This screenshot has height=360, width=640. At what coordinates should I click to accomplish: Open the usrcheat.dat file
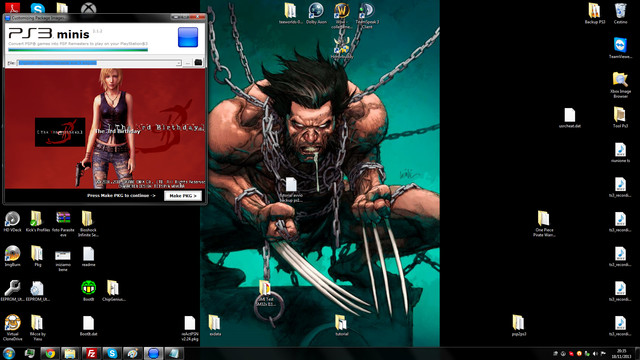point(569,118)
